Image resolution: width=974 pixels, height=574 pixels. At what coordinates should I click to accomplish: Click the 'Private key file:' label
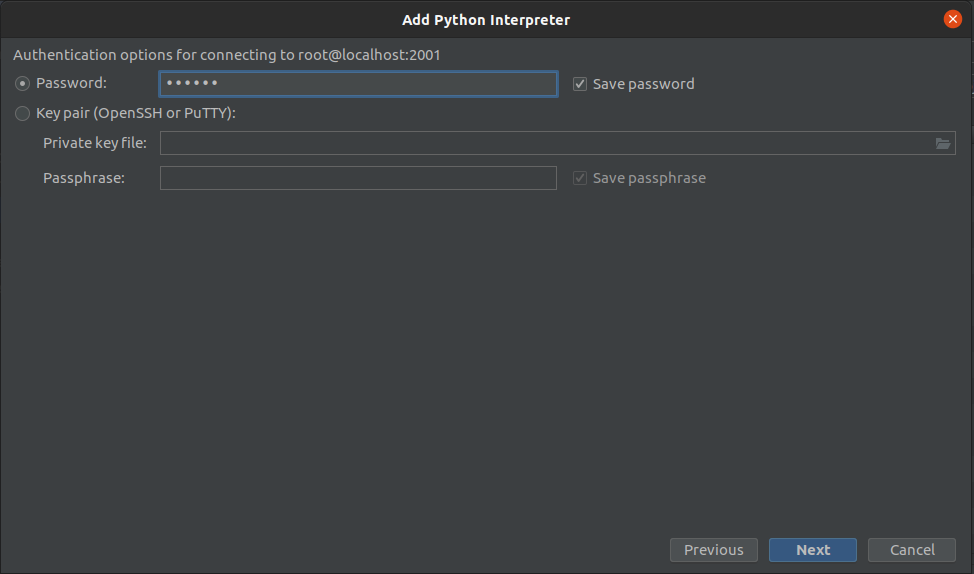click(x=95, y=143)
